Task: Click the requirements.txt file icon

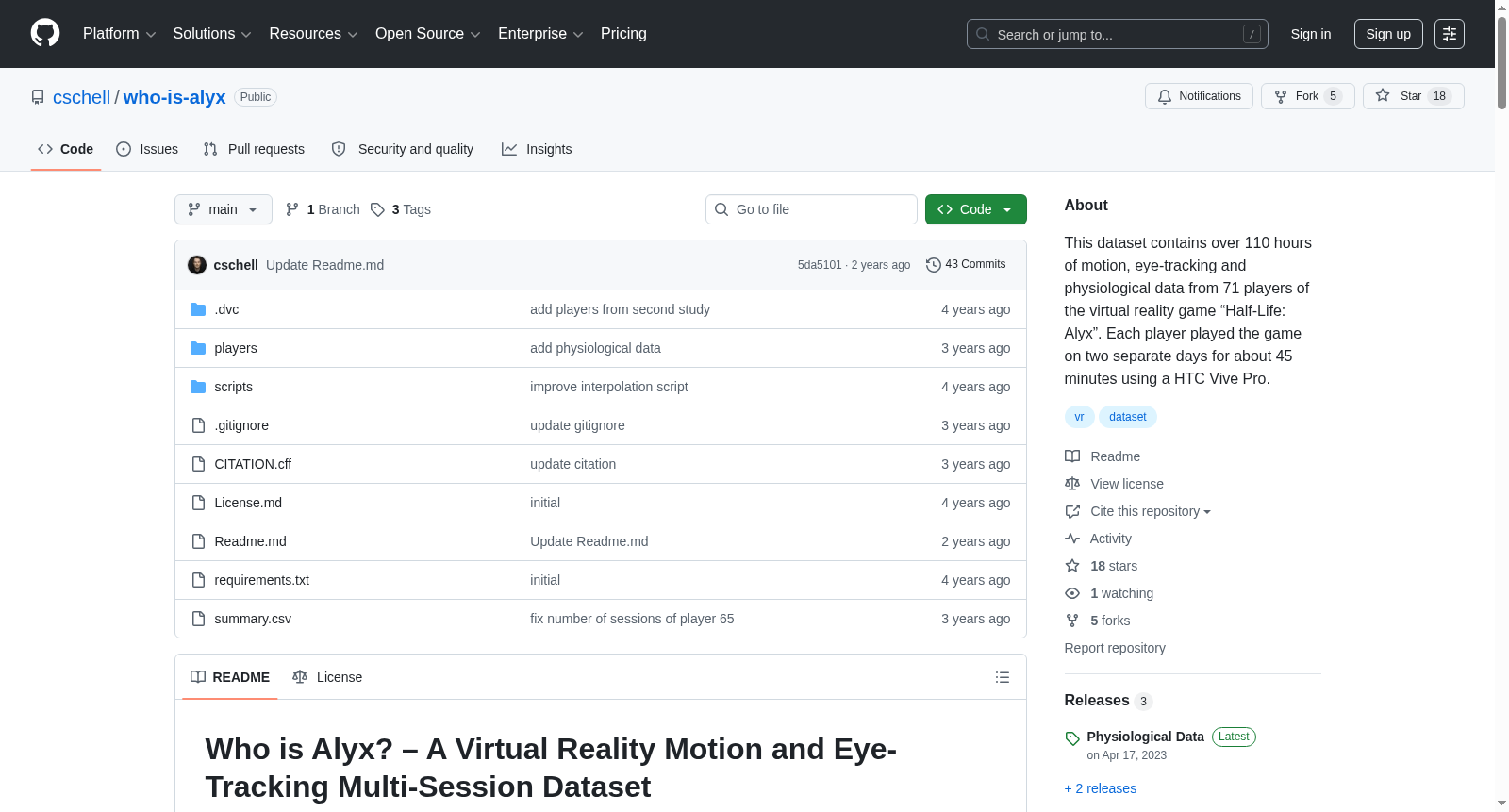Action: pyautogui.click(x=198, y=580)
